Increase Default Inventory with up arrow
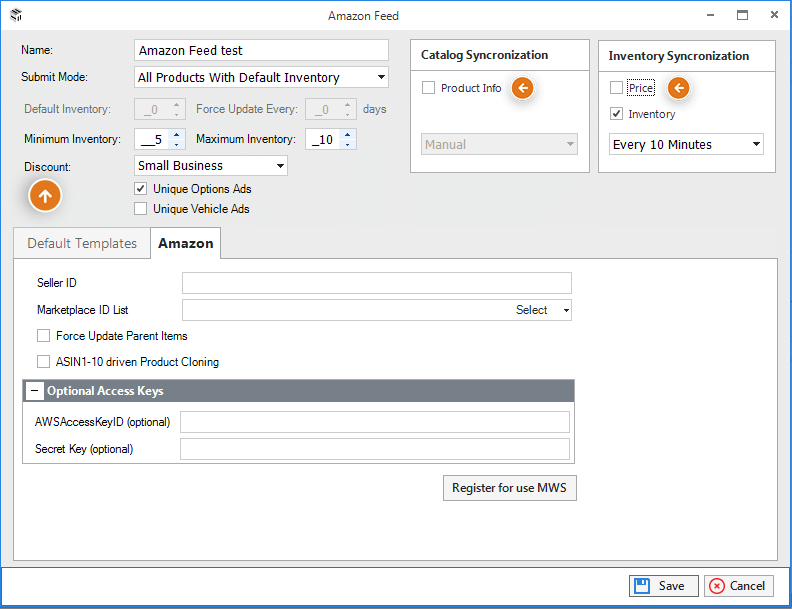792x609 pixels. pos(176,105)
